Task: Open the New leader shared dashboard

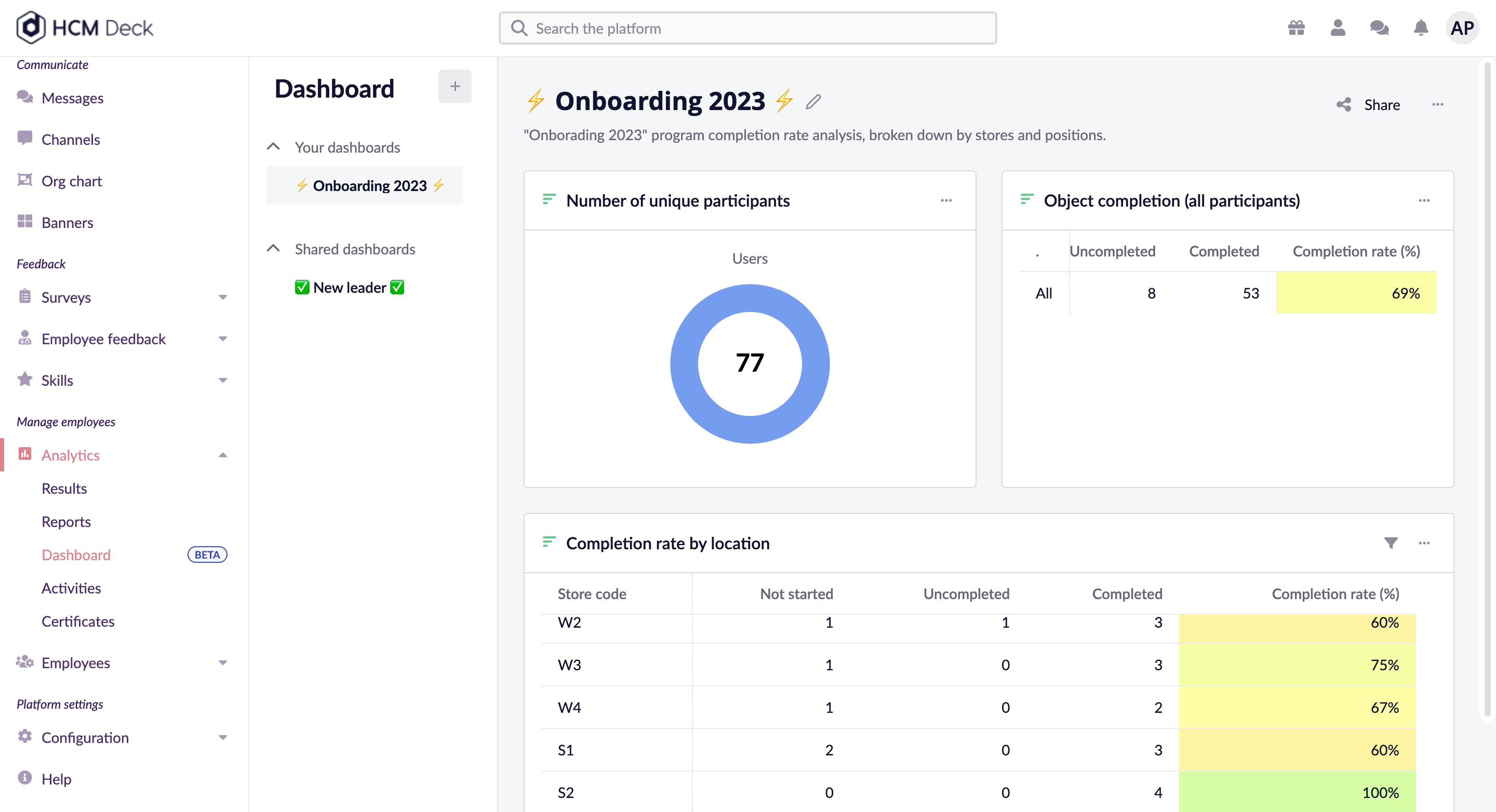Action: [x=350, y=287]
